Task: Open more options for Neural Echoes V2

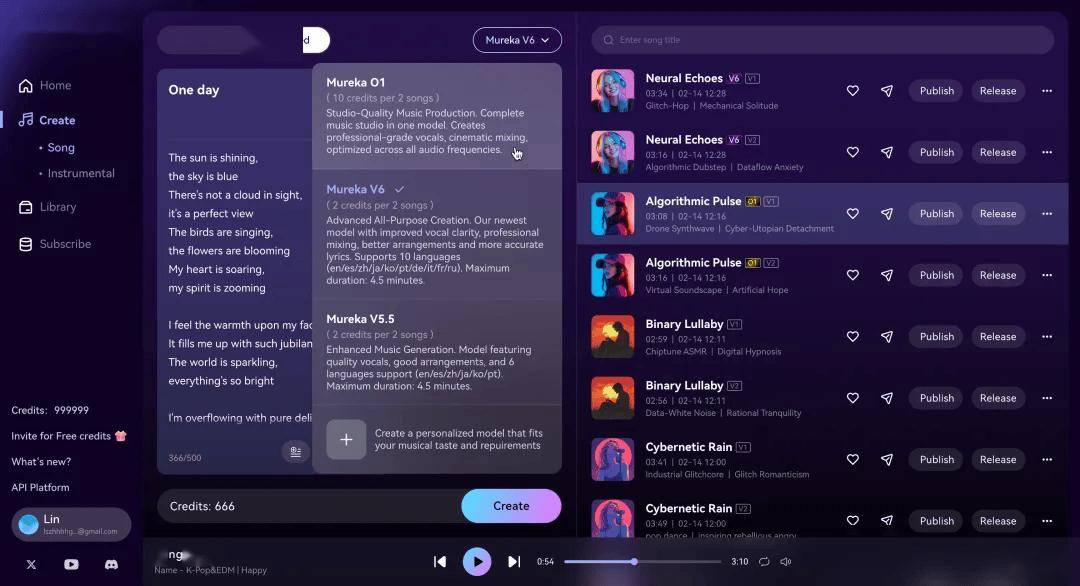Action: tap(1047, 152)
